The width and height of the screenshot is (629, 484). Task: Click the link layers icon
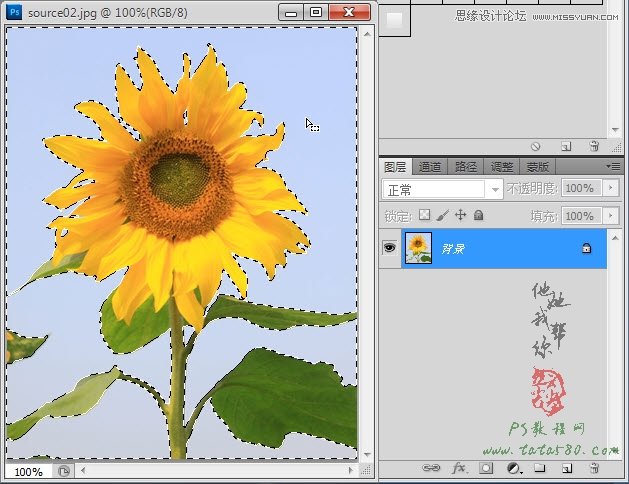click(431, 468)
